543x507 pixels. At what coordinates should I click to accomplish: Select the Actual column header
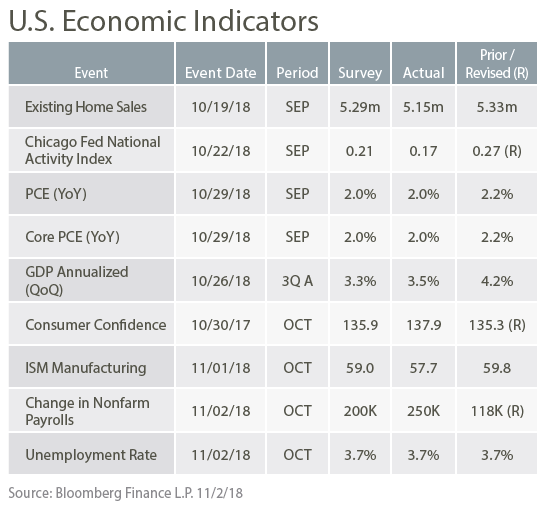pyautogui.click(x=423, y=63)
